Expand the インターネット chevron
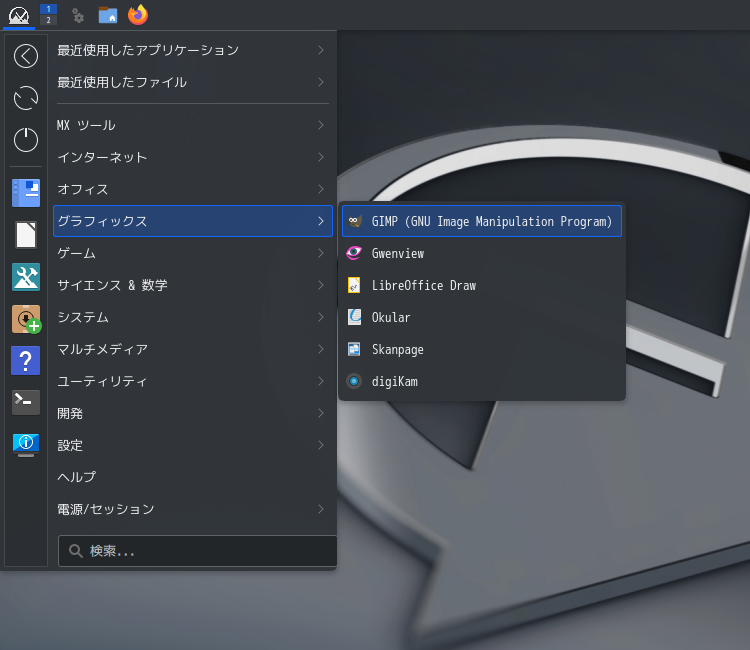 pyautogui.click(x=321, y=157)
